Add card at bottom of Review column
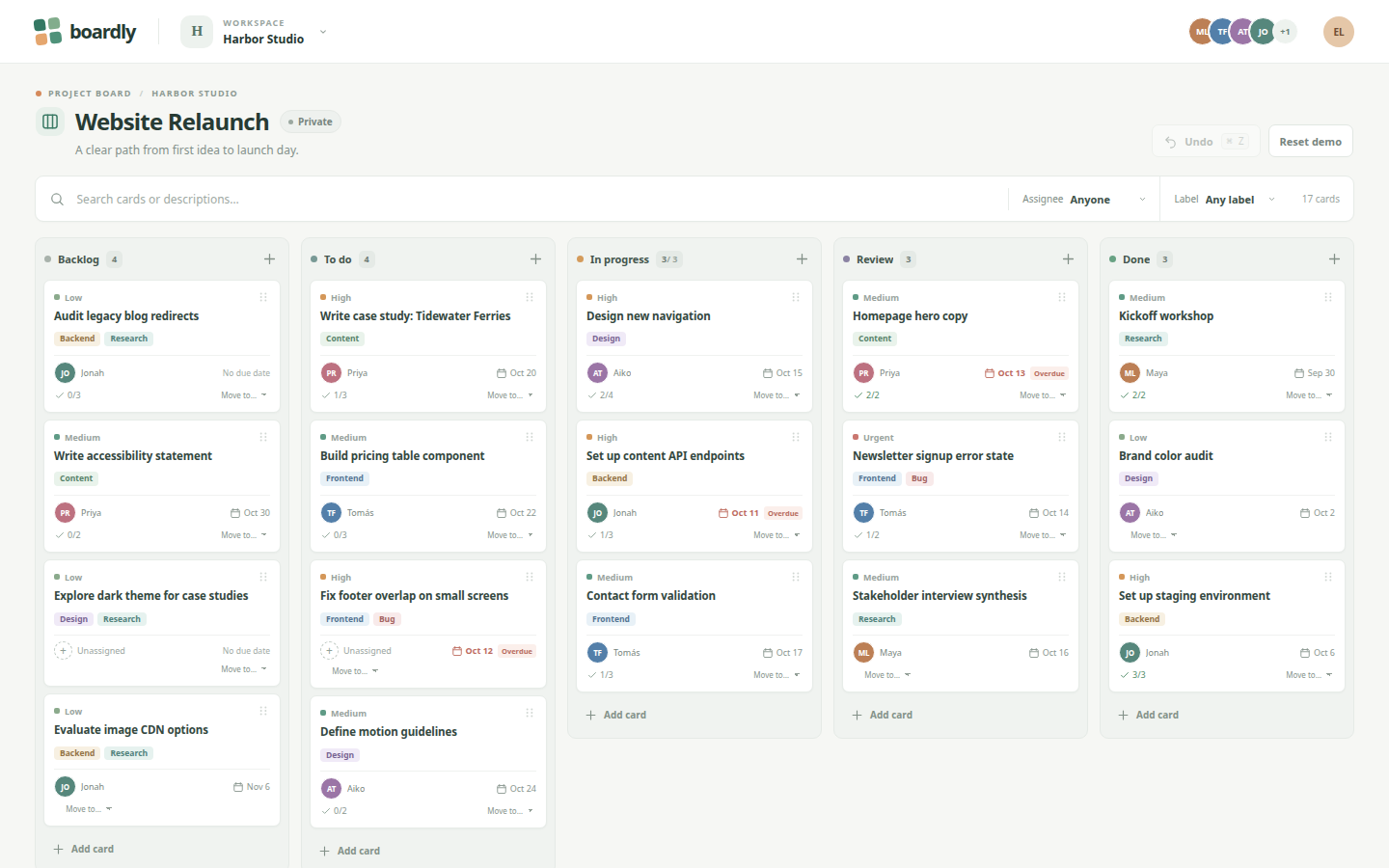 pos(883,715)
